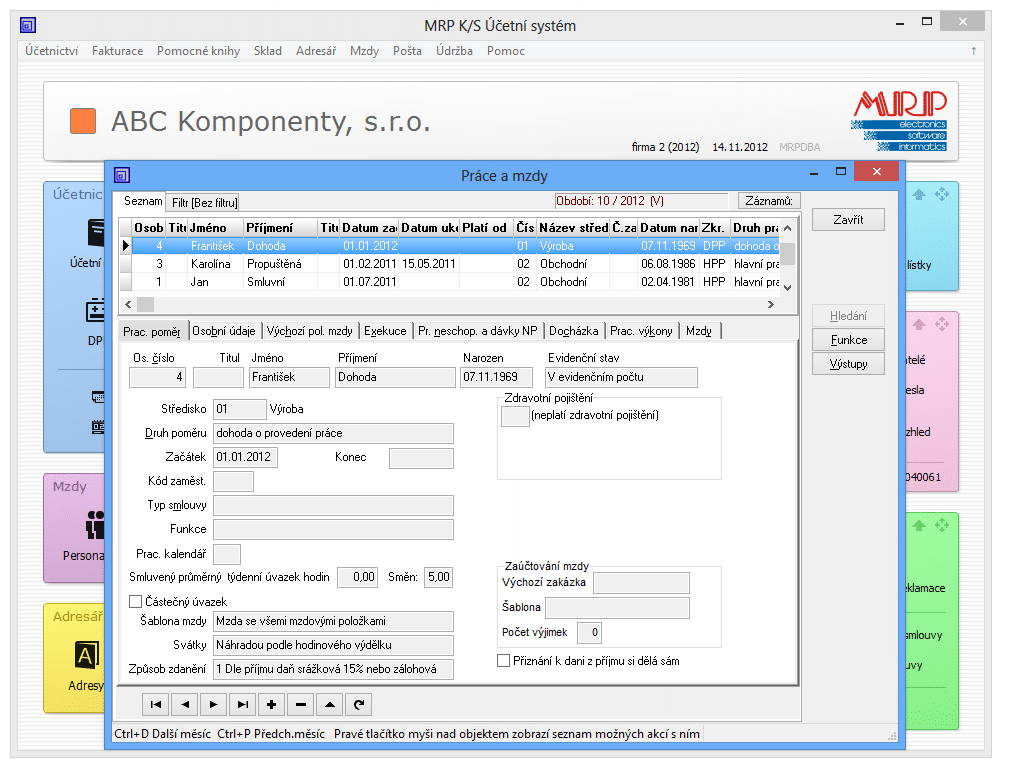Viewport: 1029px width, 782px height.
Task: Switch to Docházka tab
Action: [574, 331]
